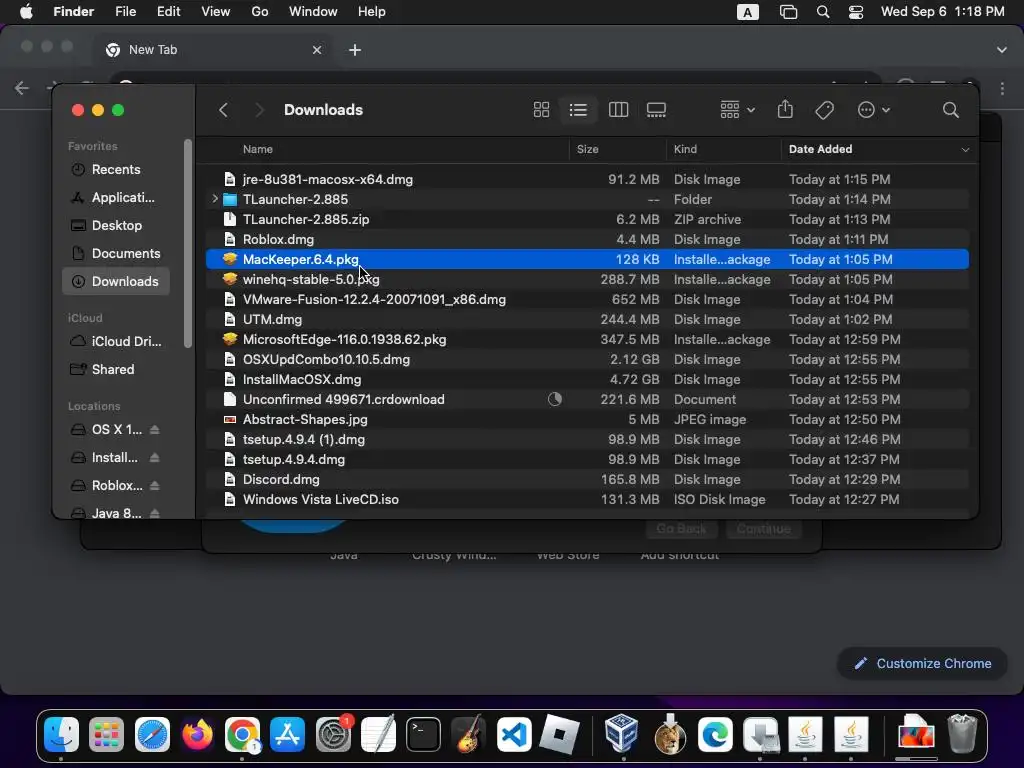This screenshot has width=1024, height=768.
Task: Open Shared in Finder sidebar
Action: click(116, 370)
